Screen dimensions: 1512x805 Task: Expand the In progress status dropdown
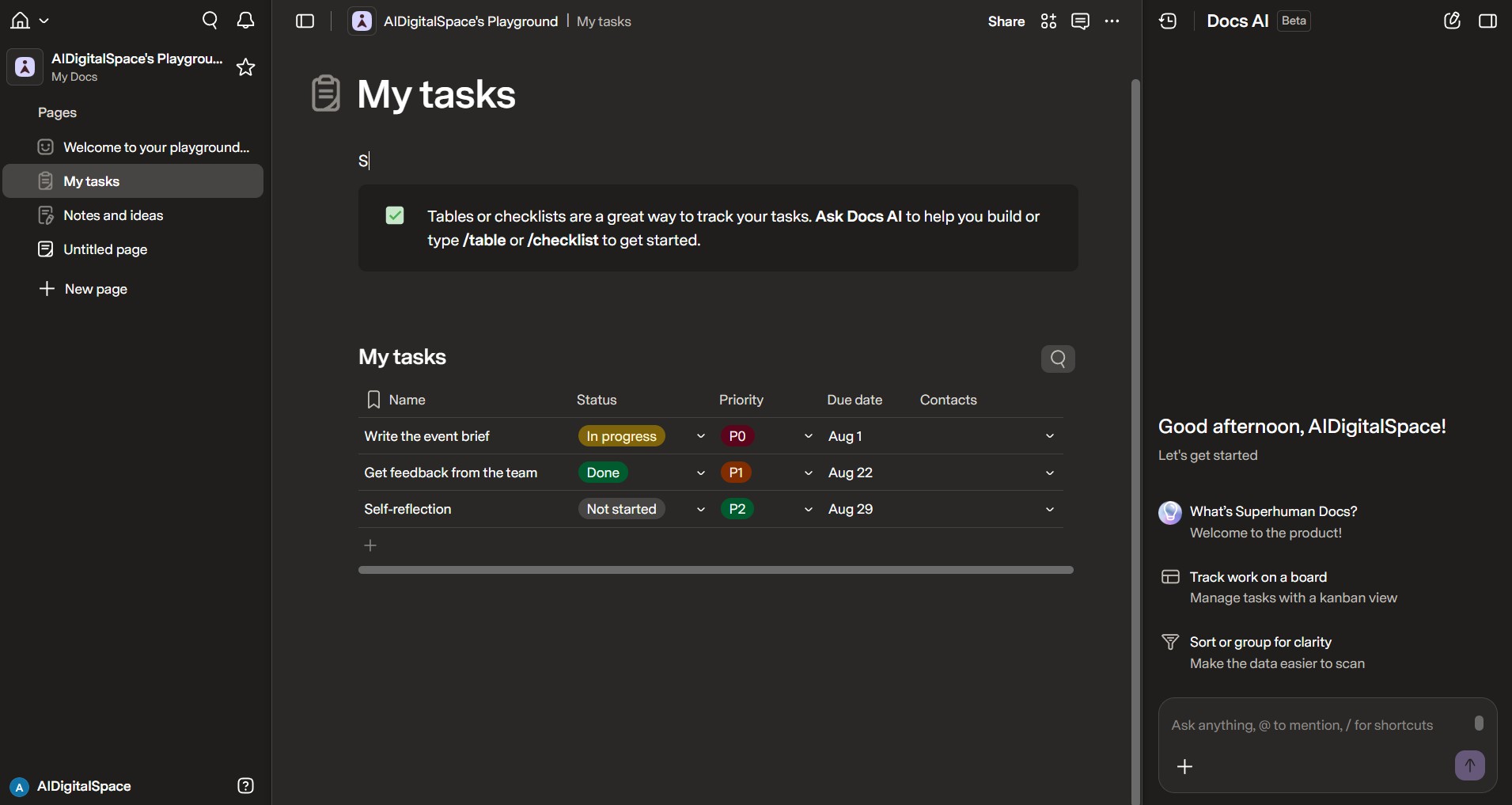pyautogui.click(x=701, y=436)
